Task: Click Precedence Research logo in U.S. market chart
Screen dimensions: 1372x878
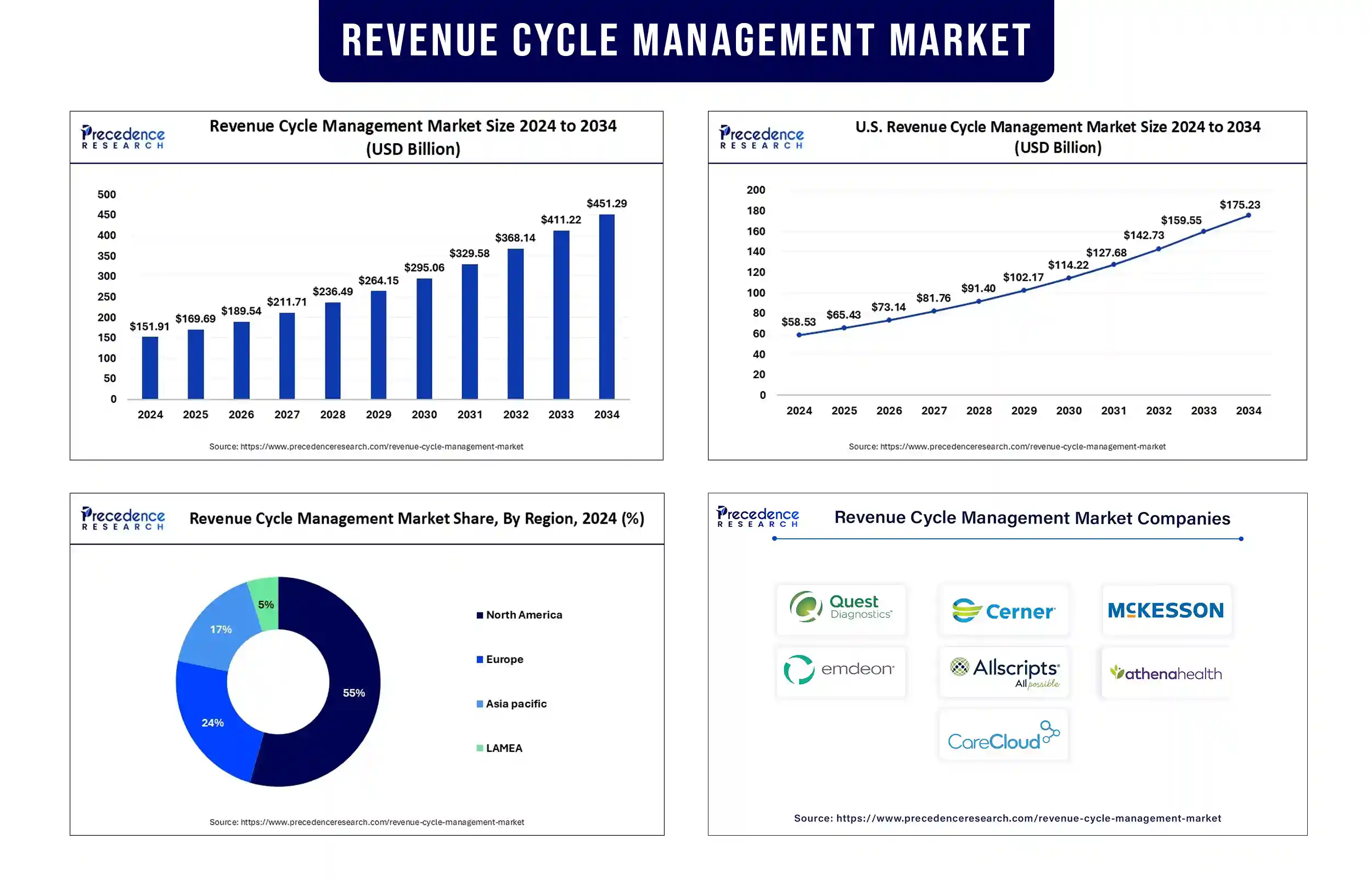Action: tap(762, 137)
